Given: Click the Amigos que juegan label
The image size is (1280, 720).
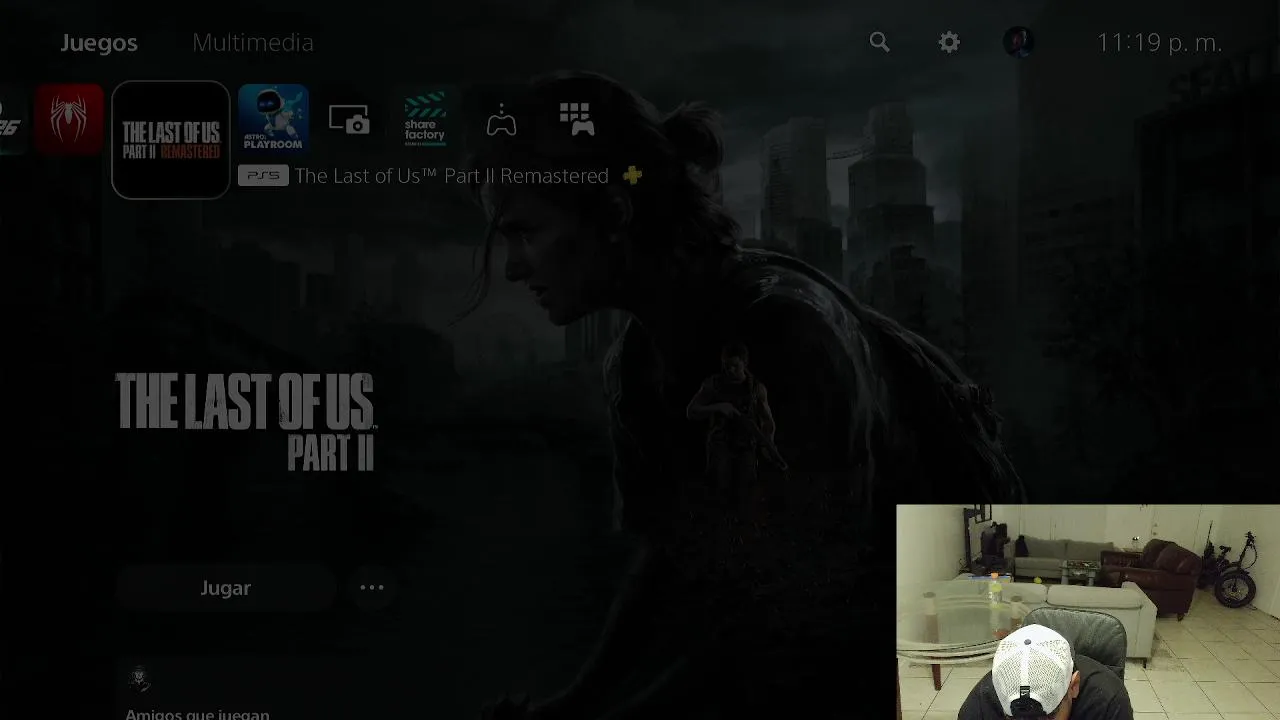Looking at the screenshot, I should coord(197,714).
